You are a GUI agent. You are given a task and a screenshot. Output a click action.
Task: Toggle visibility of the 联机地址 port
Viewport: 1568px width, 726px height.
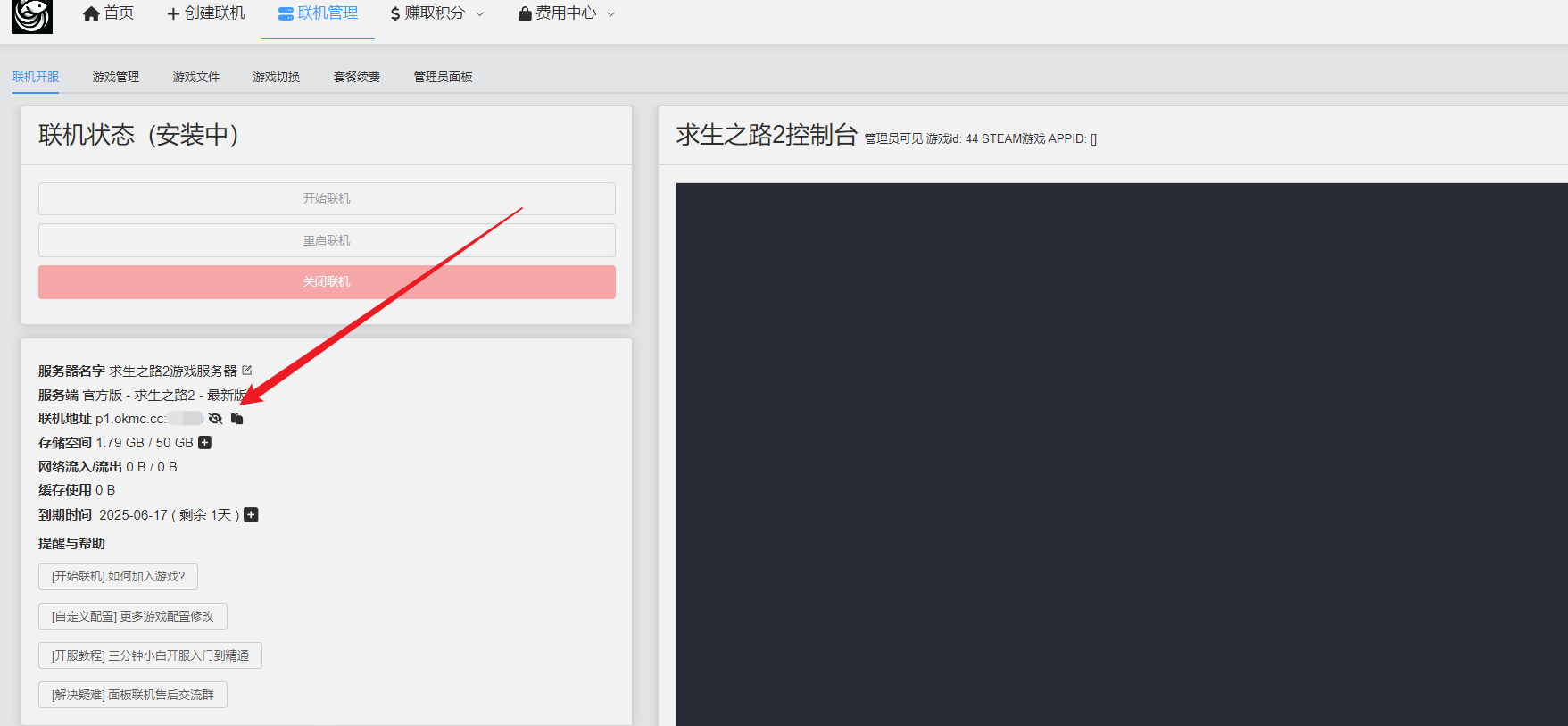click(x=215, y=418)
